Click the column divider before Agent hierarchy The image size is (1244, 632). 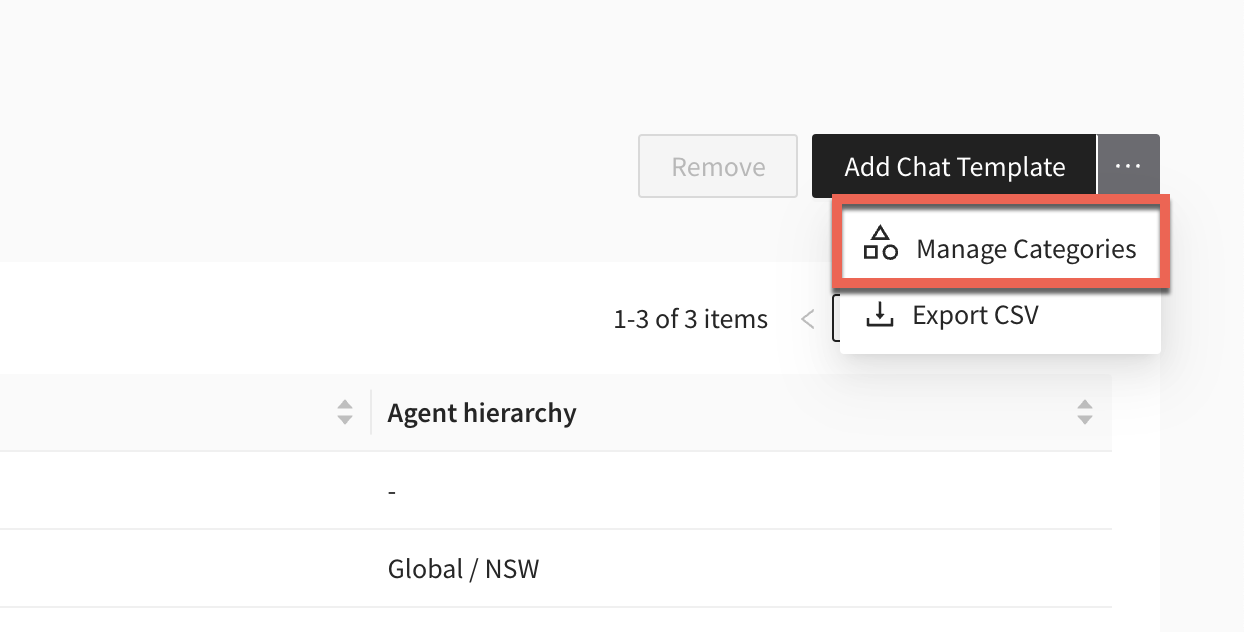[371, 412]
